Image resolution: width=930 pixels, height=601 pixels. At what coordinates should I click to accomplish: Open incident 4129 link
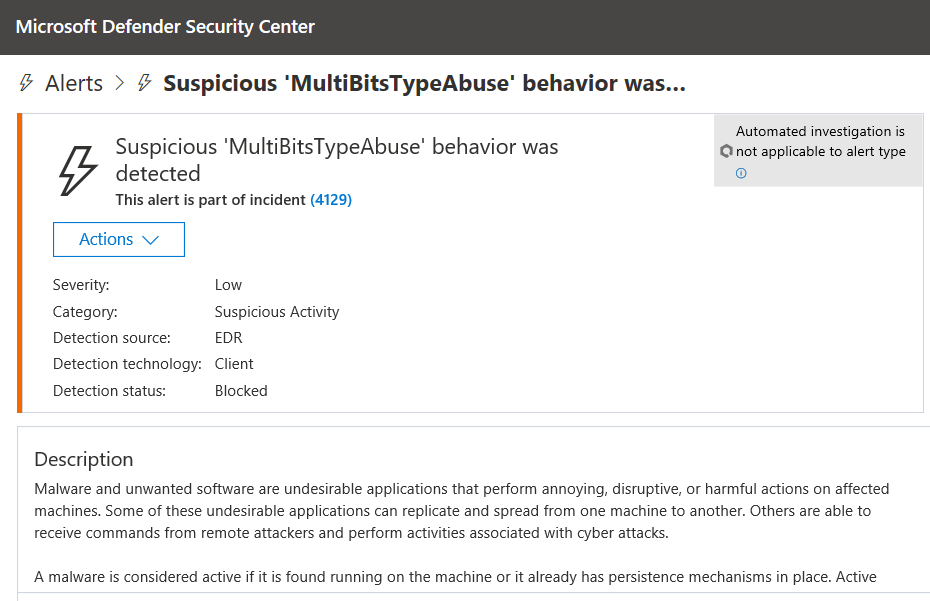331,200
